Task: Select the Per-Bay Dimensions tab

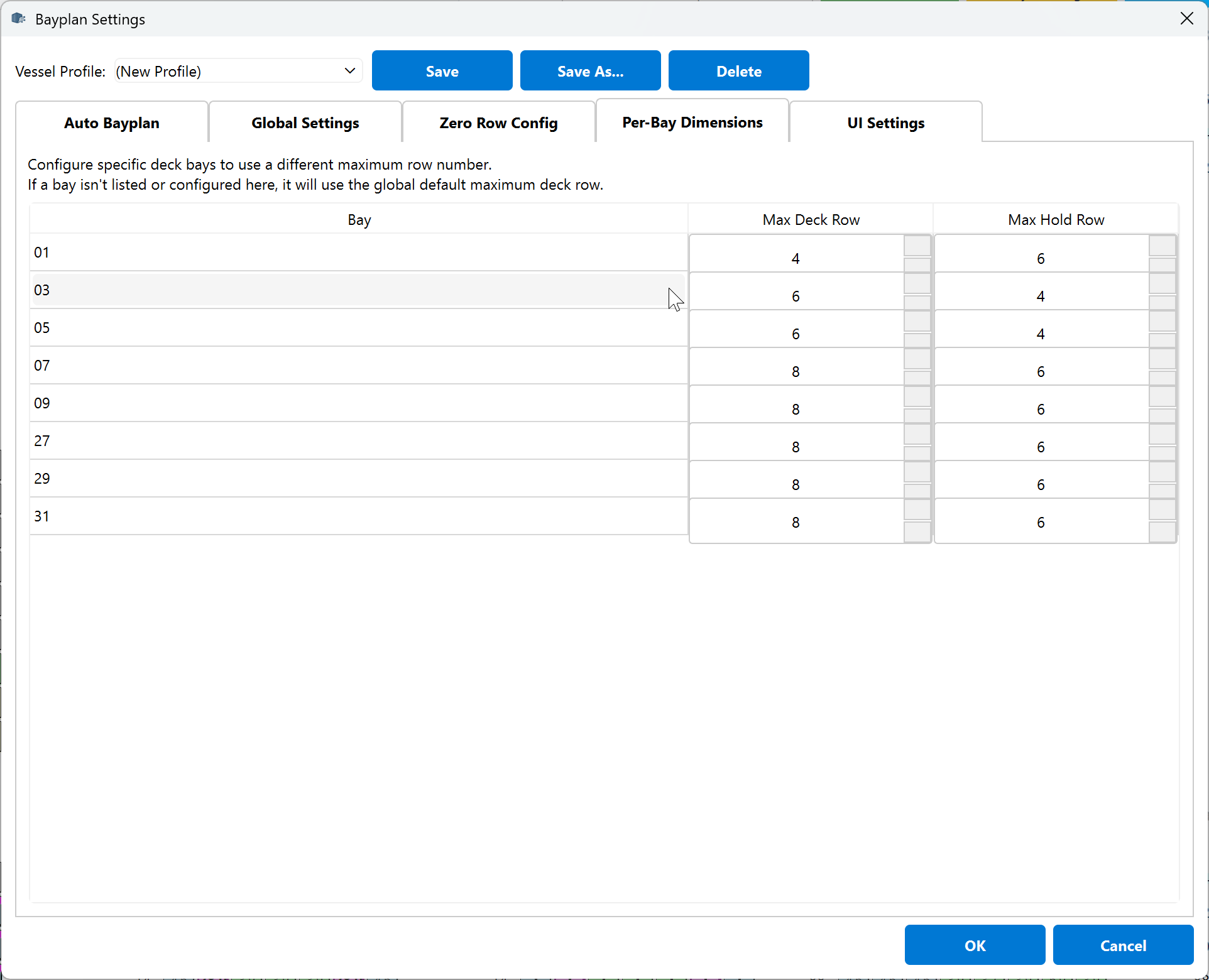Action: pyautogui.click(x=692, y=122)
